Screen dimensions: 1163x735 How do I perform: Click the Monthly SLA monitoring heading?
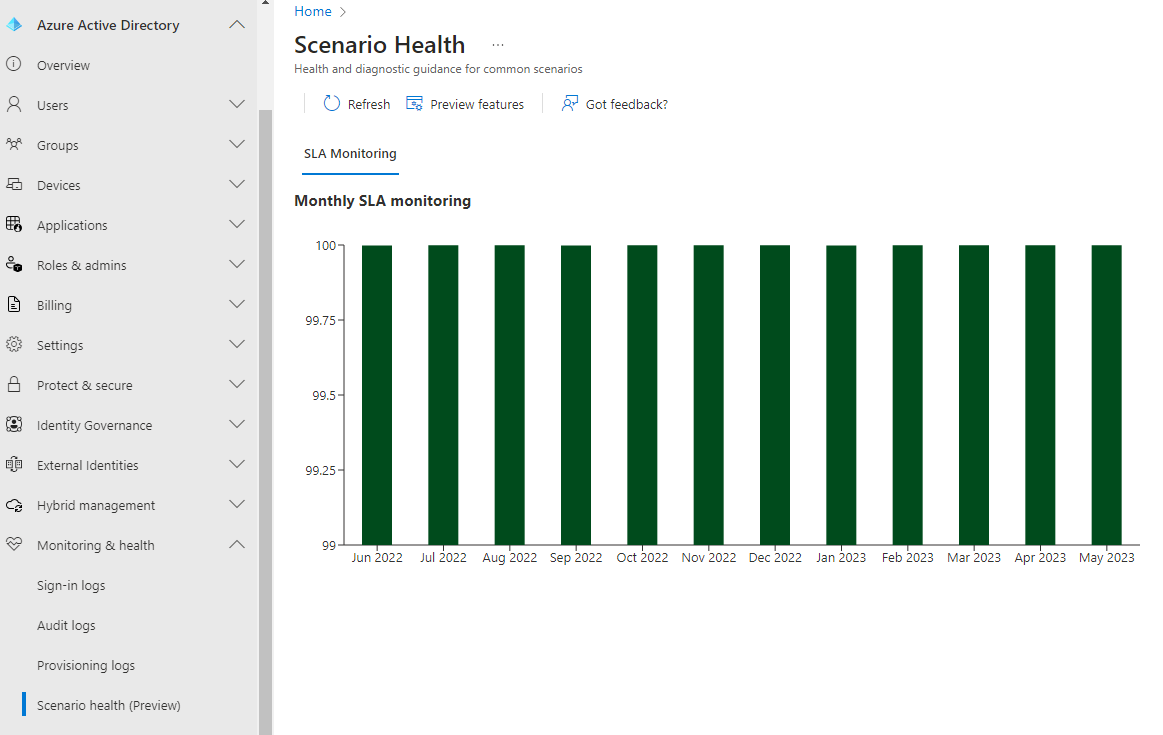[383, 201]
